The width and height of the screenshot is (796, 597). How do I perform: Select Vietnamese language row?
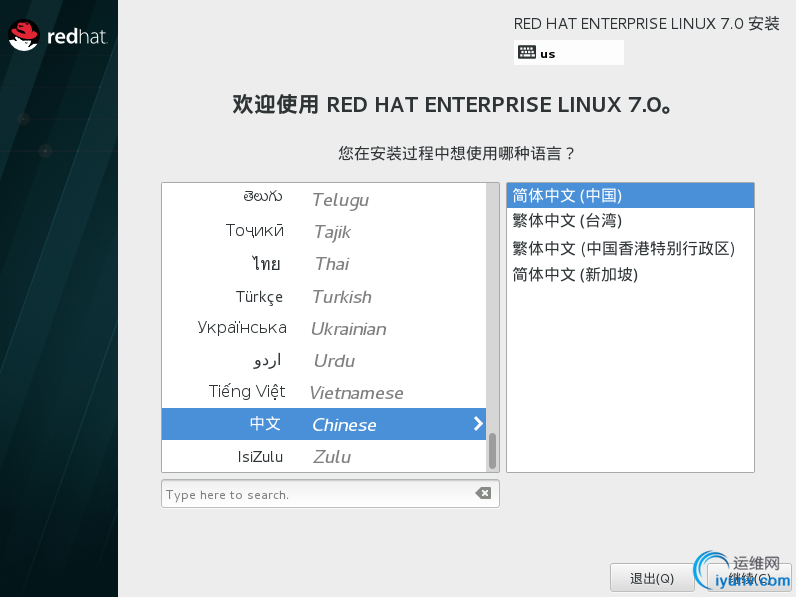pyautogui.click(x=324, y=392)
